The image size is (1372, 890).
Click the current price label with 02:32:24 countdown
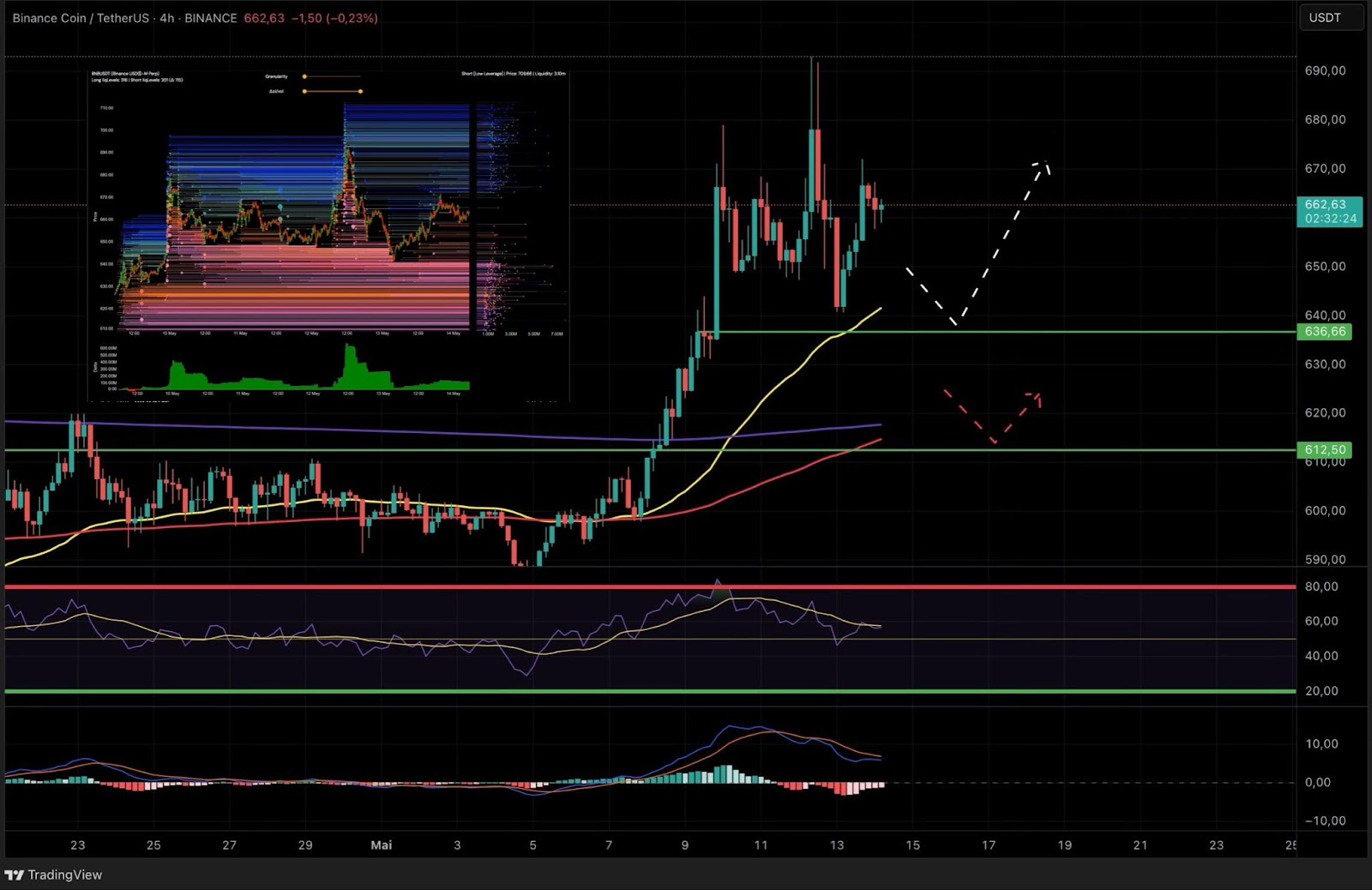(x=1330, y=212)
